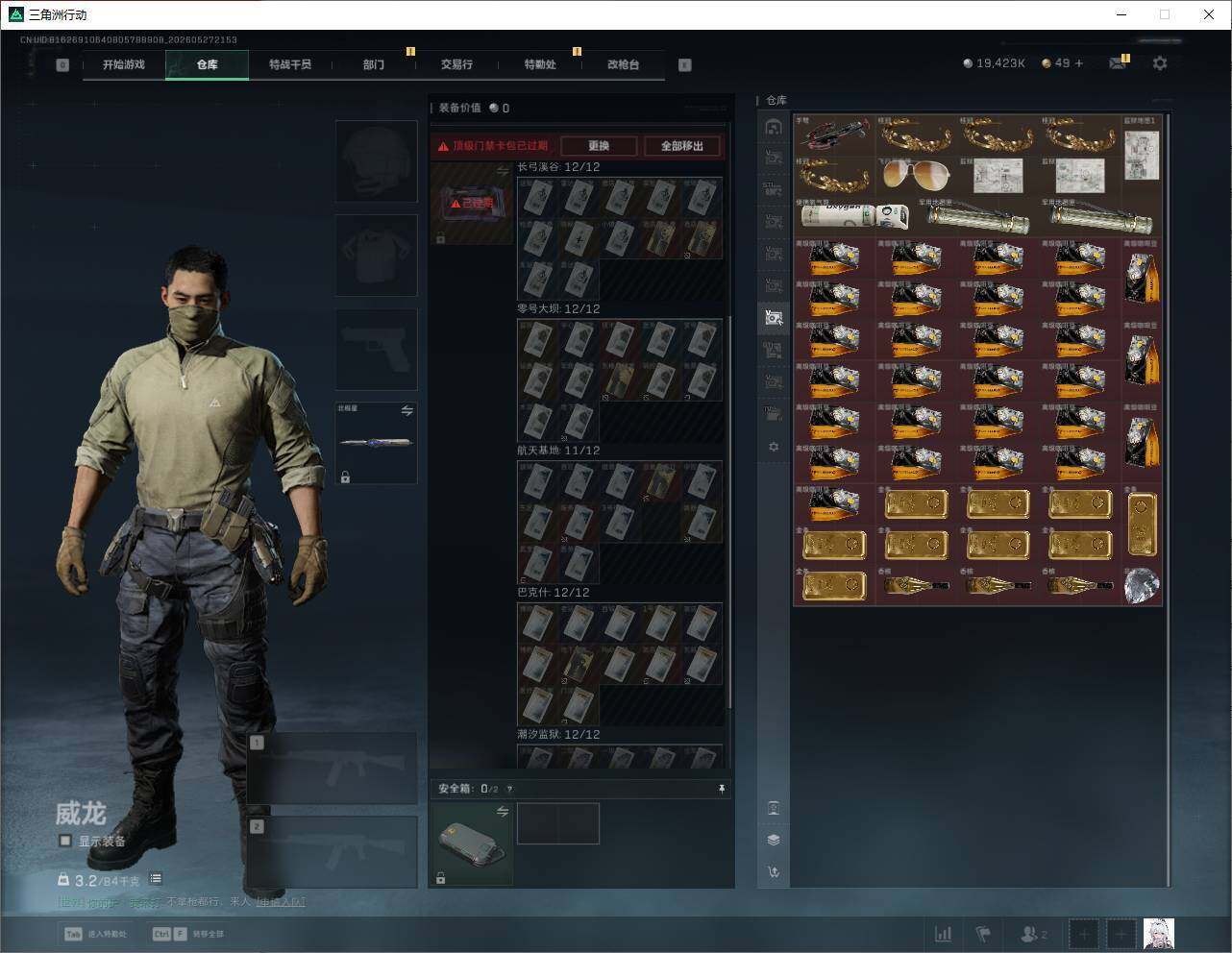Click swap icon on safe box slot
1232x953 pixels.
pos(502,812)
